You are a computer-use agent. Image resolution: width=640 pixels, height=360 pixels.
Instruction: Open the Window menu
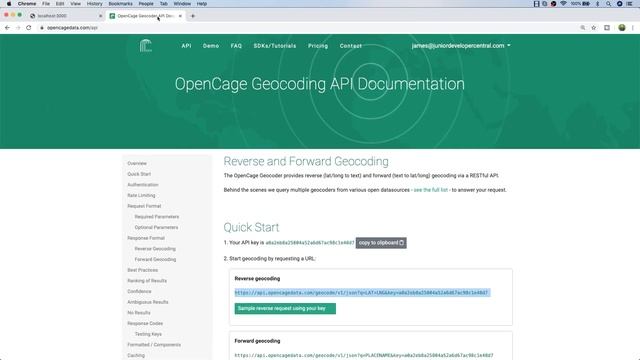click(182, 4)
